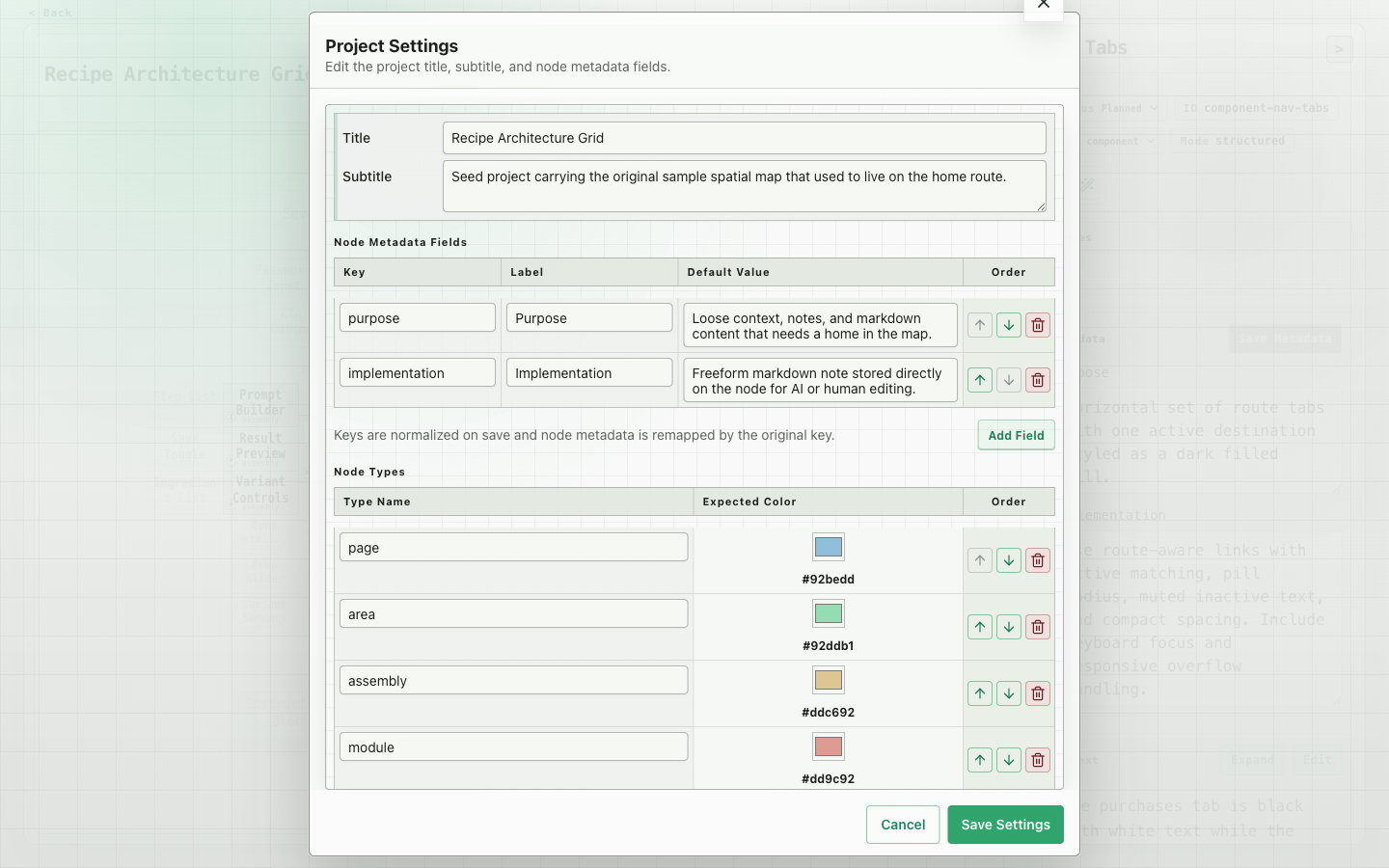Move the page node type up

click(980, 560)
